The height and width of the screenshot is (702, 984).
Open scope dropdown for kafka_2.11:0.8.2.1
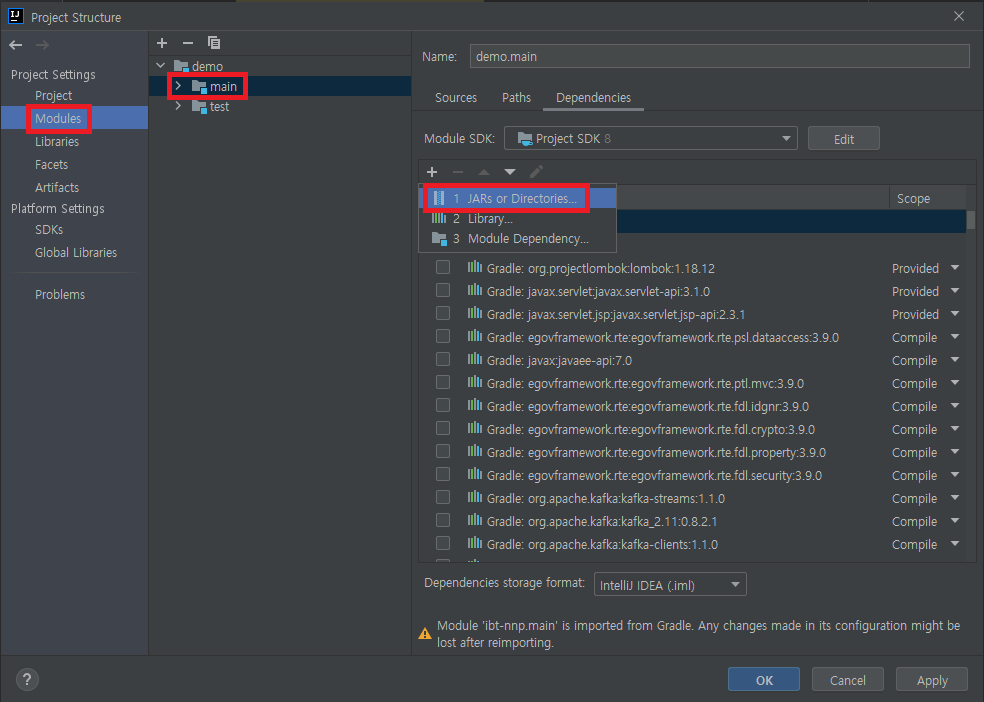pos(955,521)
